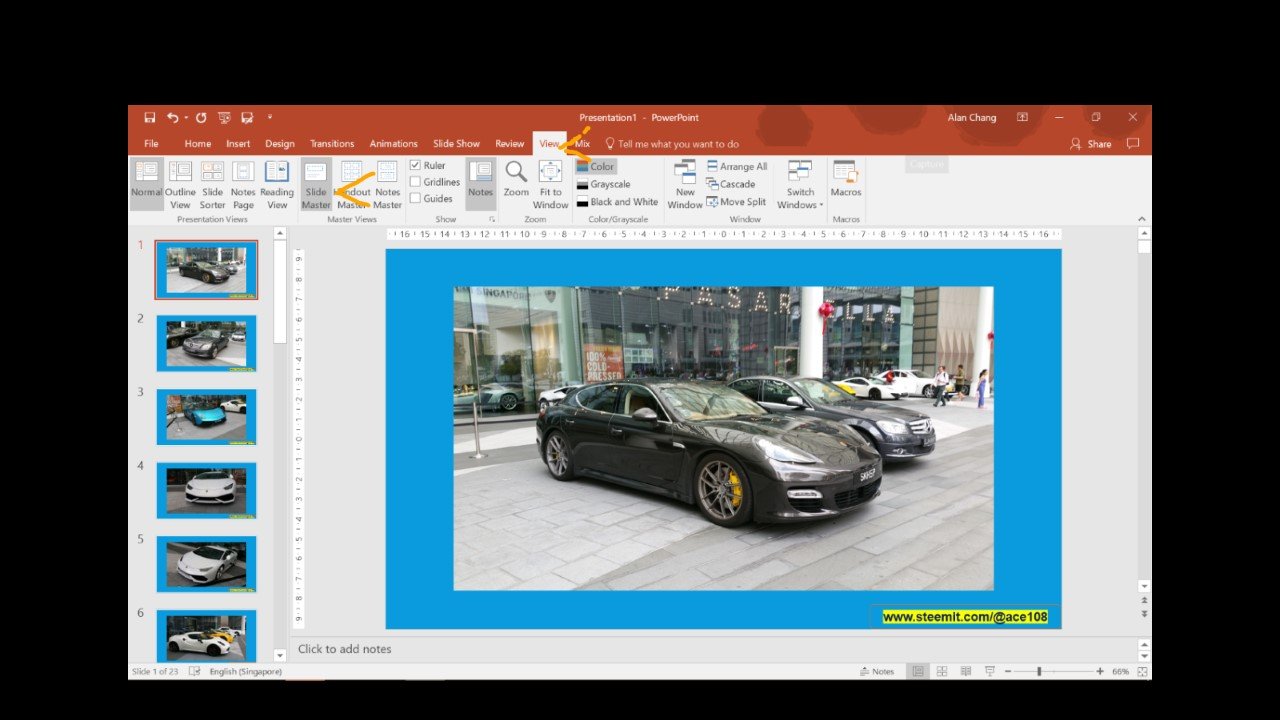Open the comments pane icon
The image size is (1280, 720).
1133,144
